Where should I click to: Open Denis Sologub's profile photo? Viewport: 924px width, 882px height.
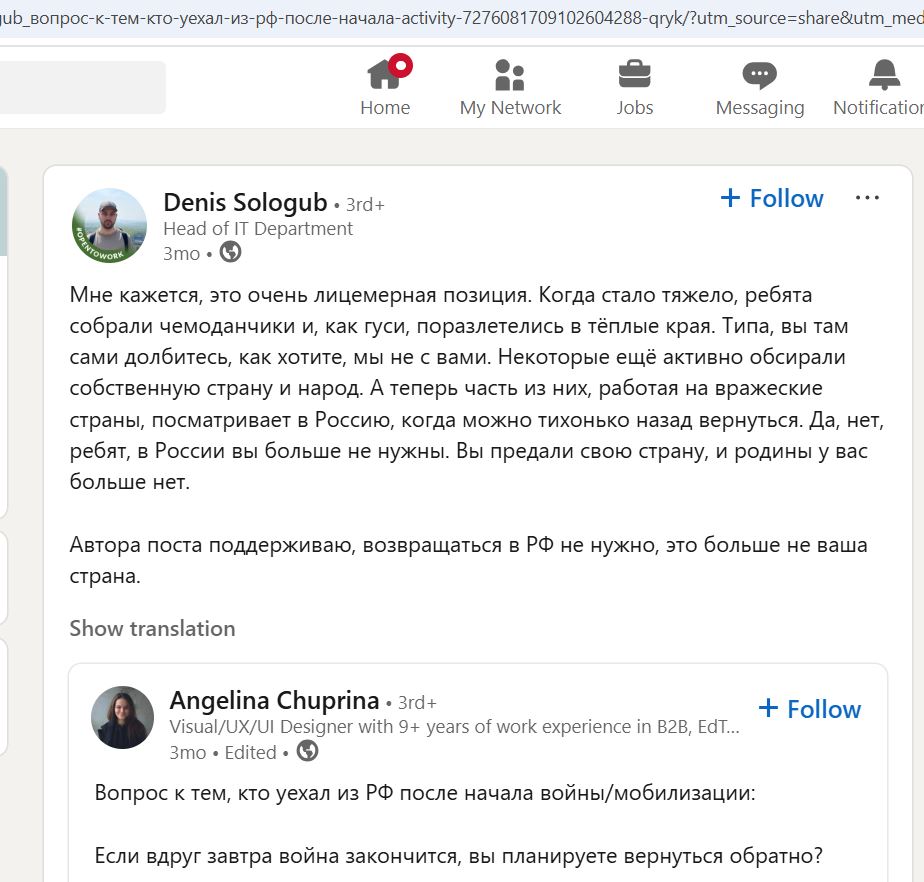coord(110,226)
